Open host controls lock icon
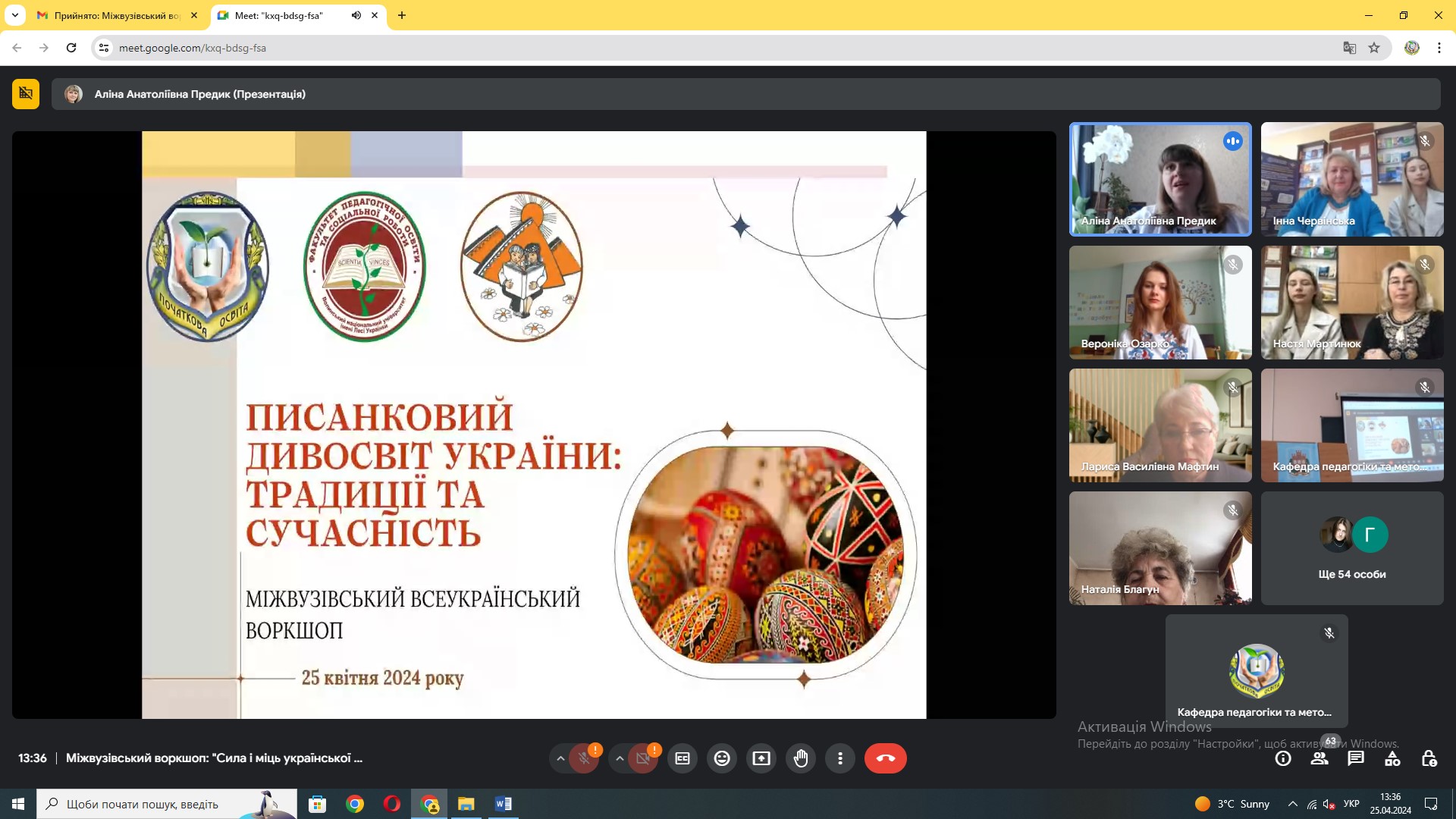 point(1429,758)
